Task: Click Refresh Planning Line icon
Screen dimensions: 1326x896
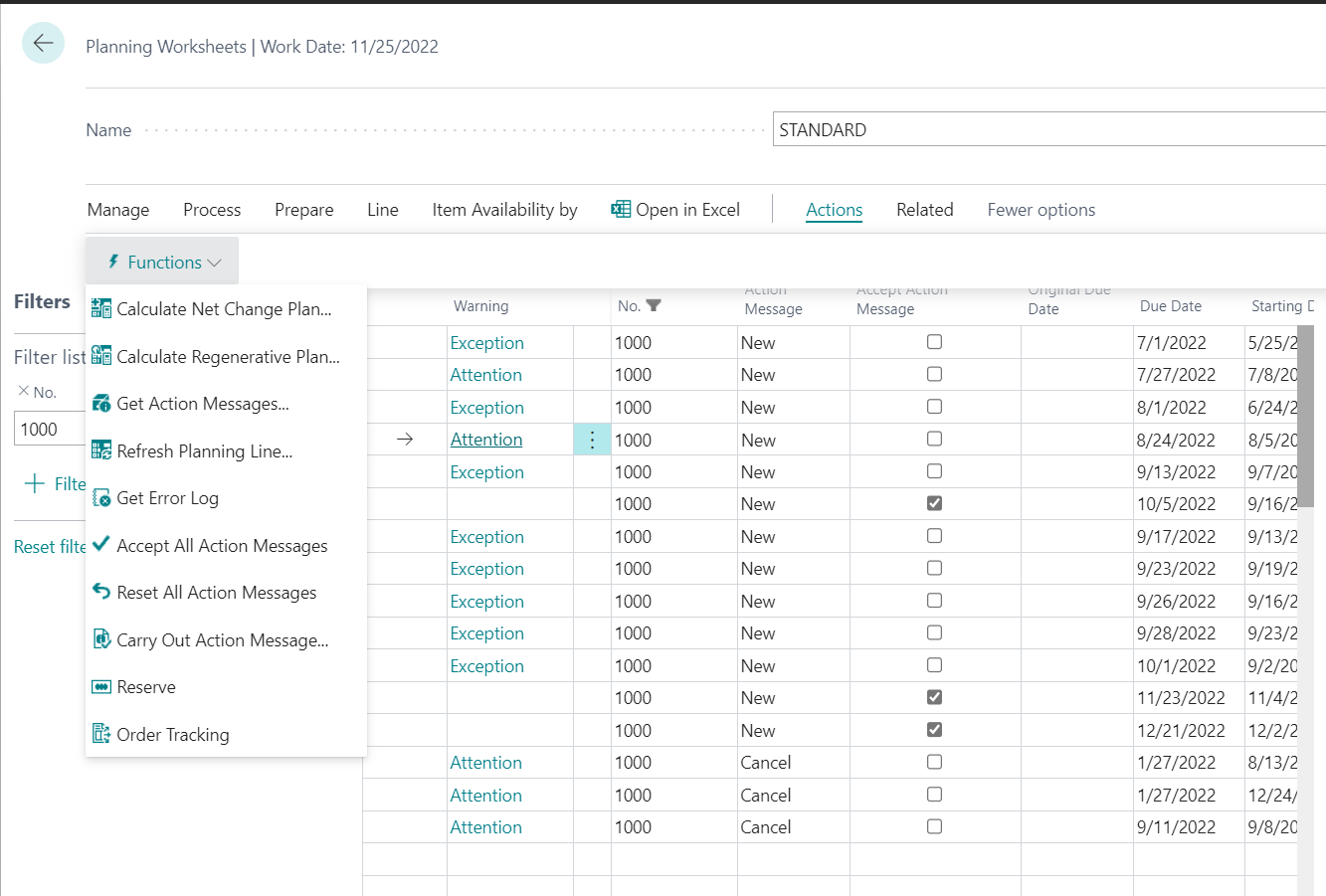Action: coord(101,450)
